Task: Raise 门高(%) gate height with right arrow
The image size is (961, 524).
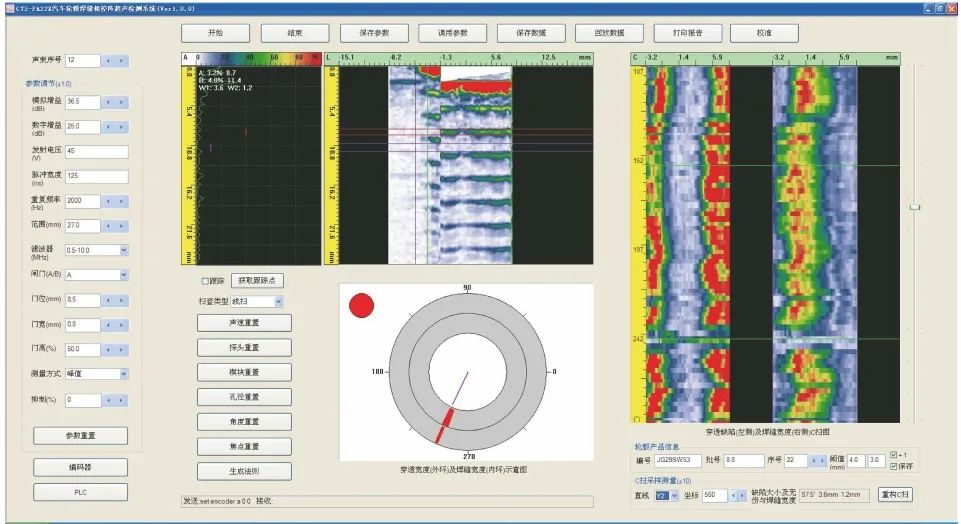Action: pyautogui.click(x=121, y=349)
